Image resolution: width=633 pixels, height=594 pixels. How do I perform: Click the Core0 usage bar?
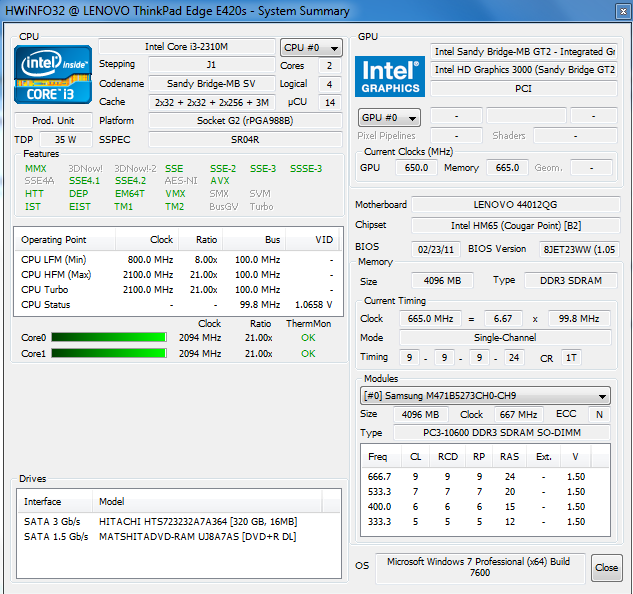tap(109, 337)
